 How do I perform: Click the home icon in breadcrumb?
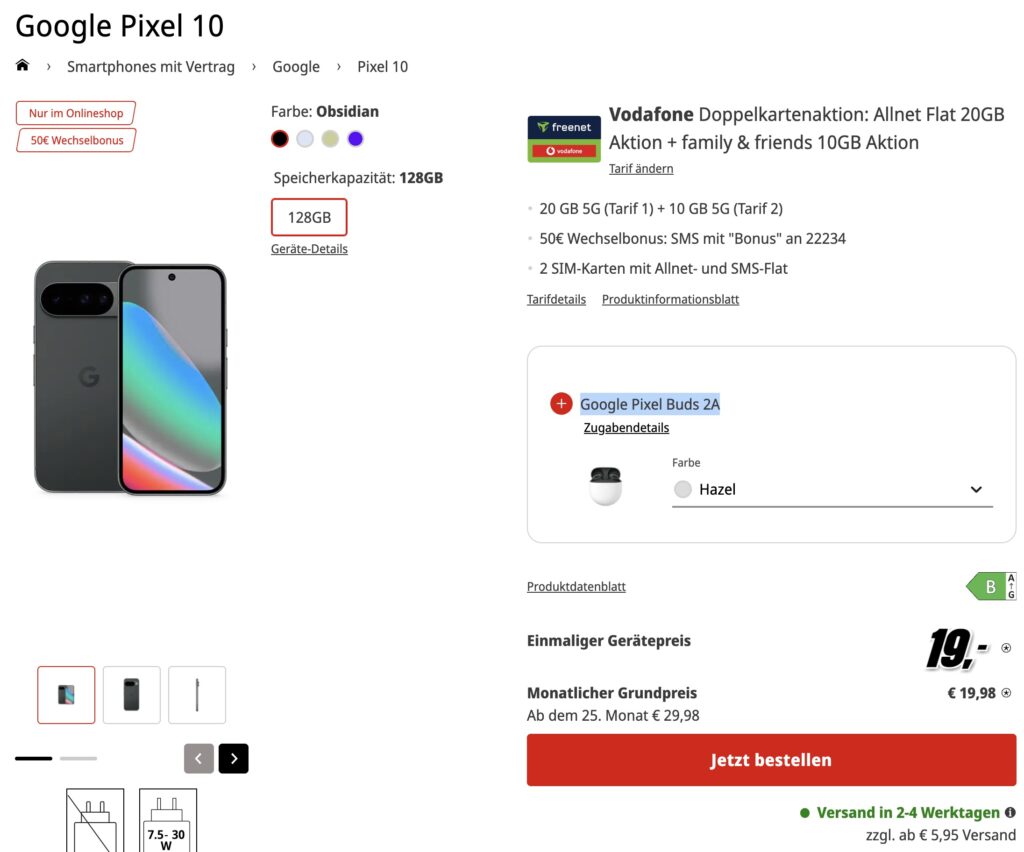click(22, 66)
